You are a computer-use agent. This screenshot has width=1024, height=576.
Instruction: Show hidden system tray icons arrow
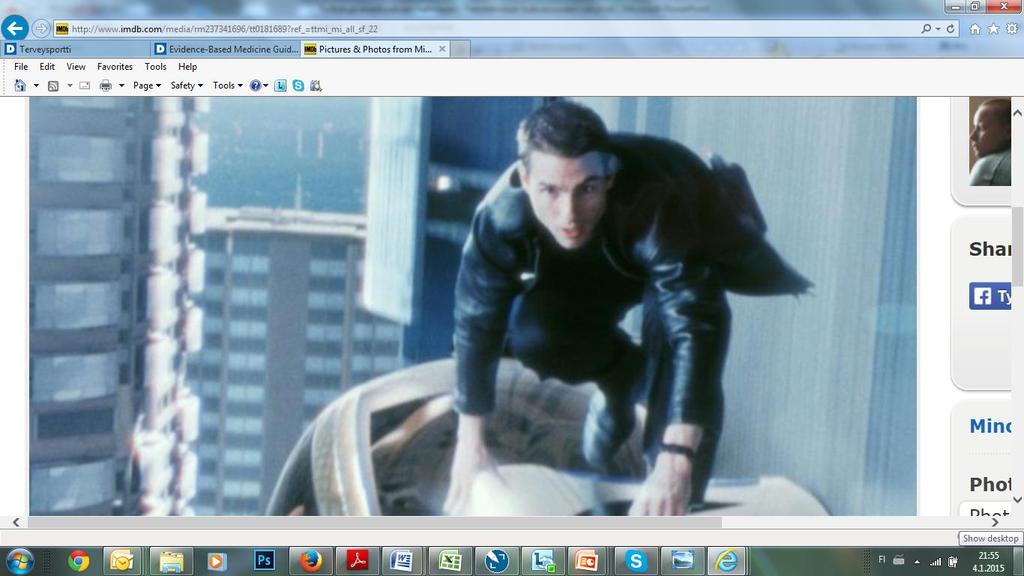click(x=917, y=562)
